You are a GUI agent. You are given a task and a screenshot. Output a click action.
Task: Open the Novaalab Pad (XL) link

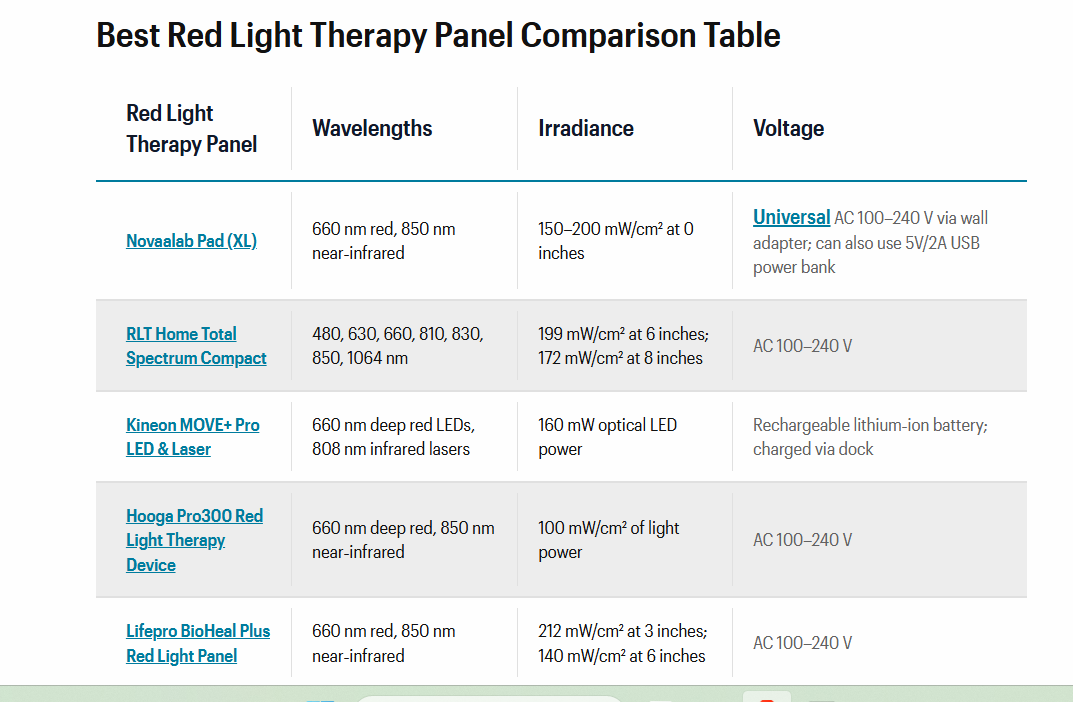(191, 241)
